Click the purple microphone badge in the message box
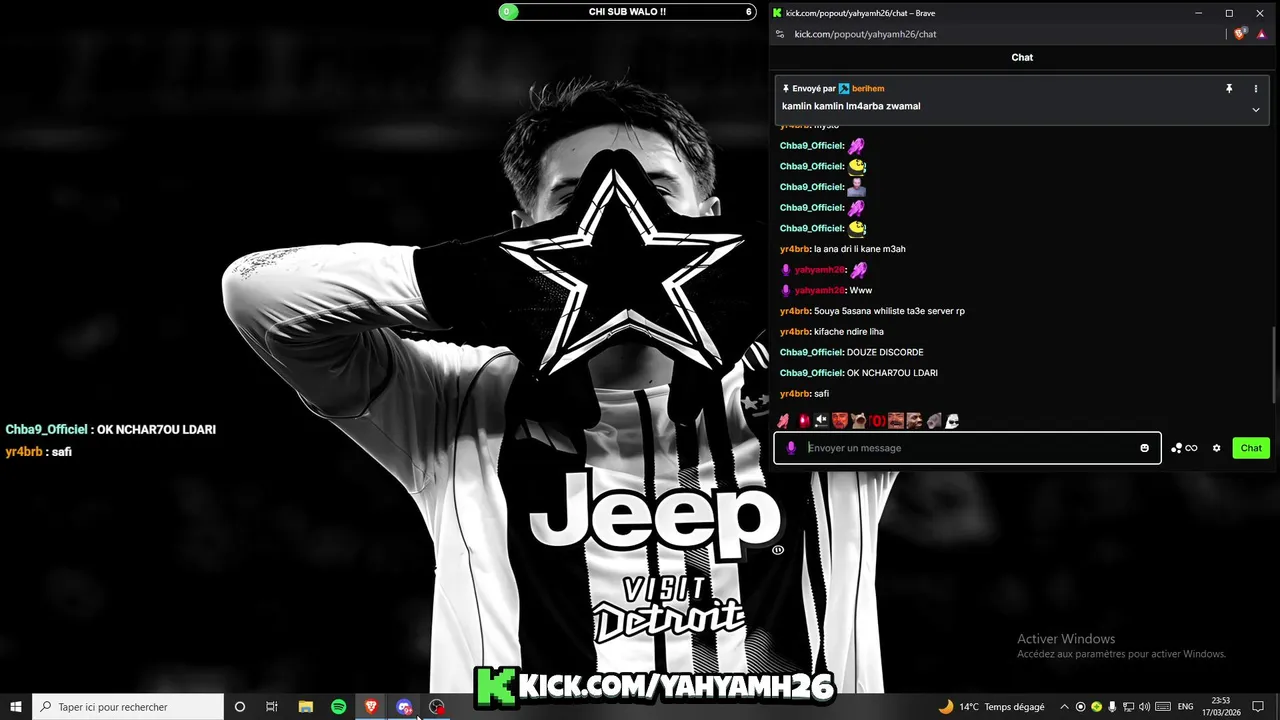Screen dimensions: 1280x720 pos(791,448)
